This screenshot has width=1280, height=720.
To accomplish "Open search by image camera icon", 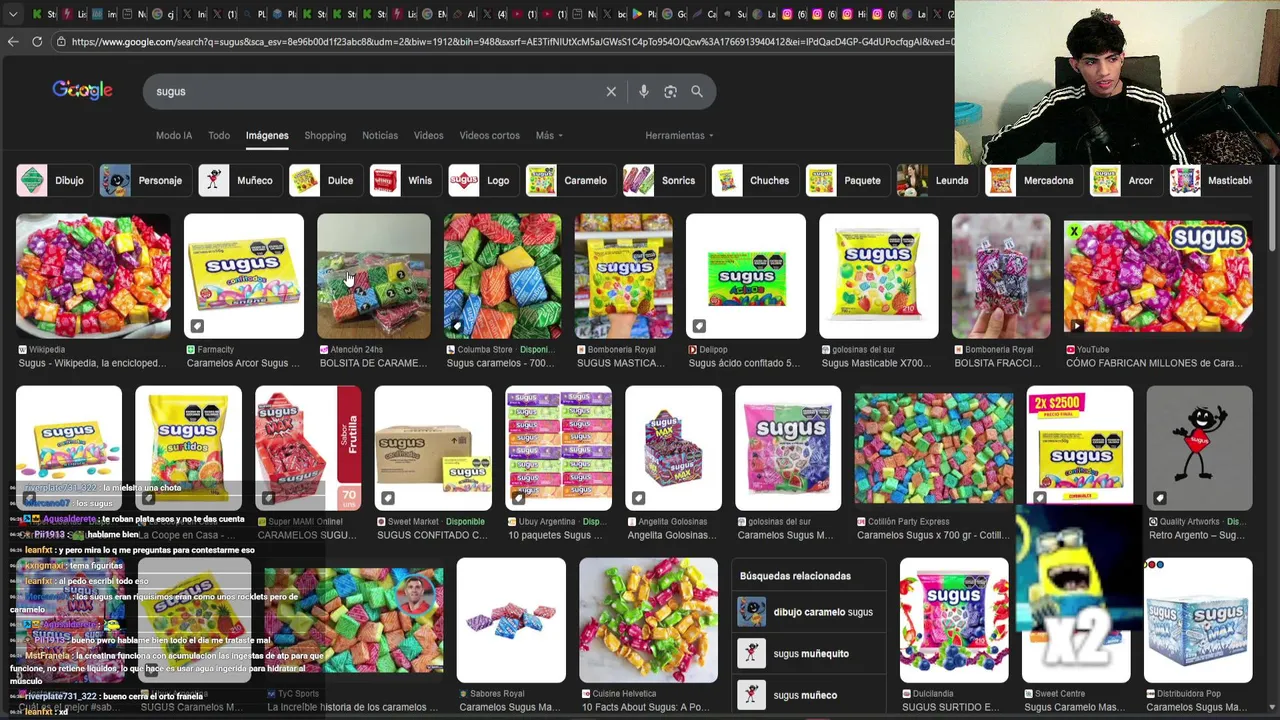I will point(670,91).
